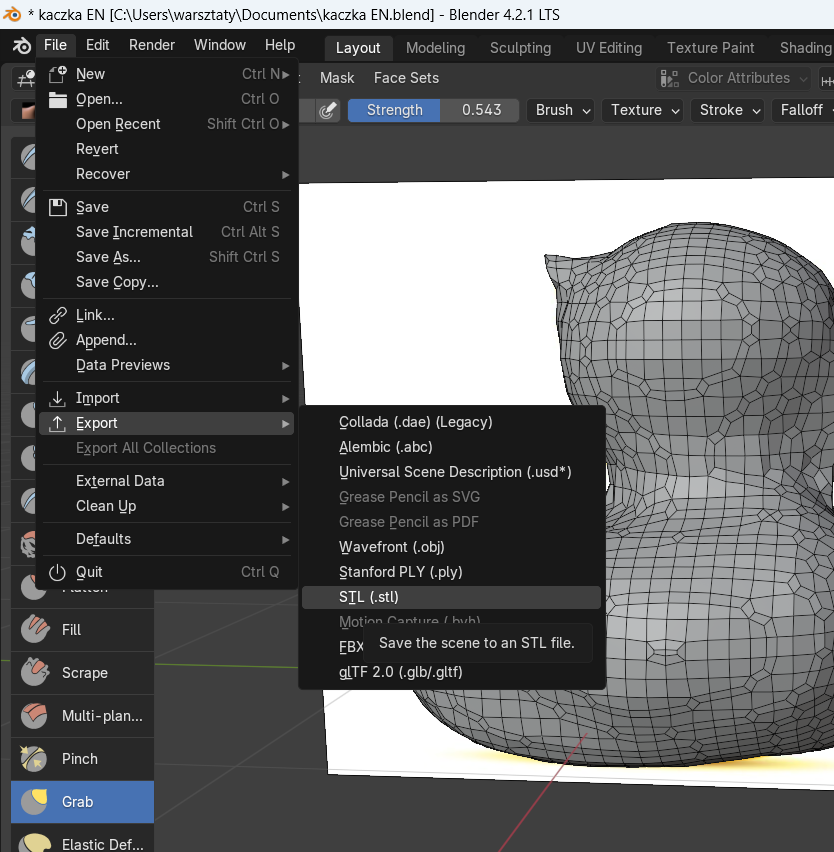Click the Link chain icon
This screenshot has width=834, height=852.
[x=57, y=315]
